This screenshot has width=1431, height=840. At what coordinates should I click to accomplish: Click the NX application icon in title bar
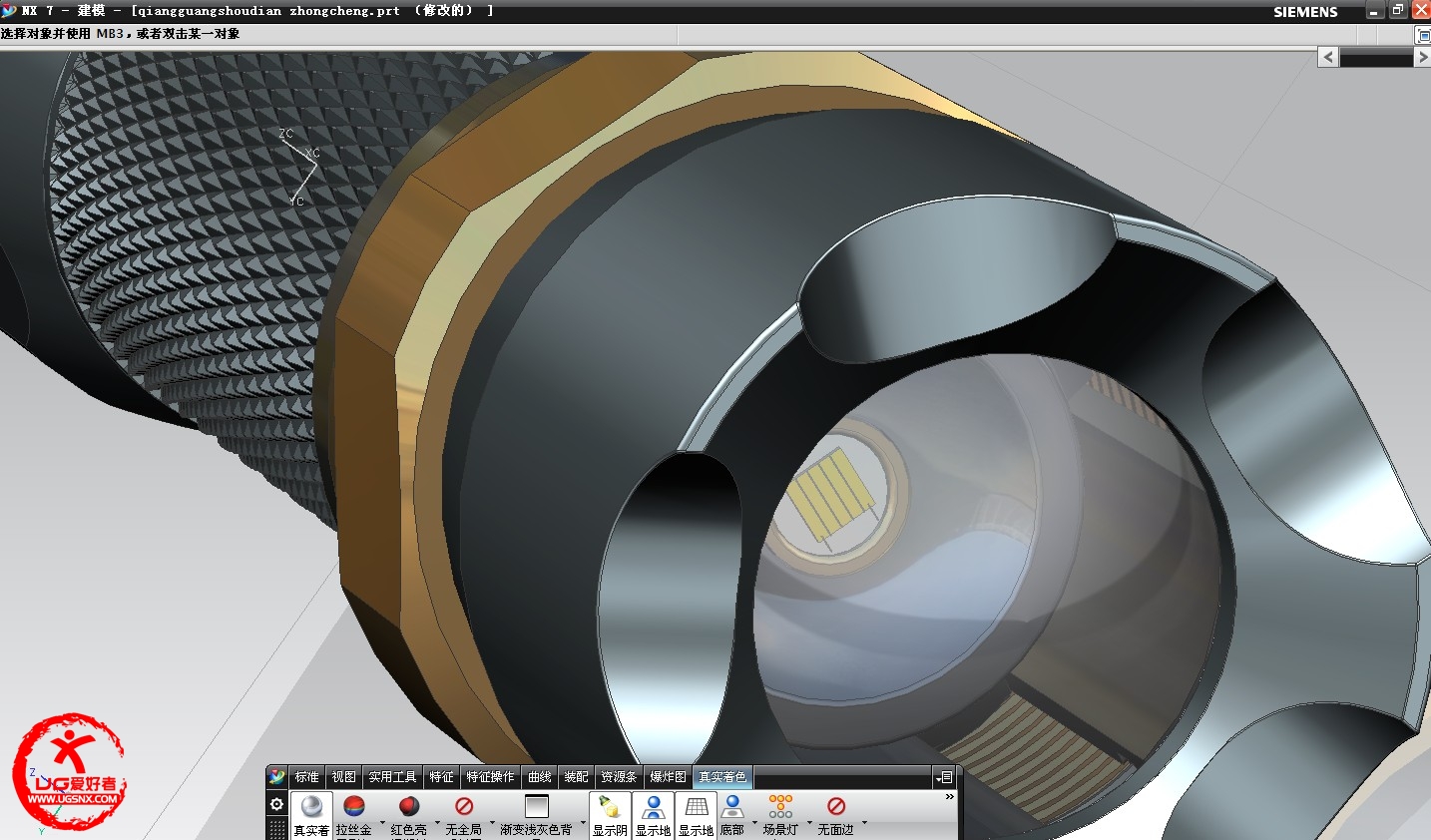[x=9, y=10]
